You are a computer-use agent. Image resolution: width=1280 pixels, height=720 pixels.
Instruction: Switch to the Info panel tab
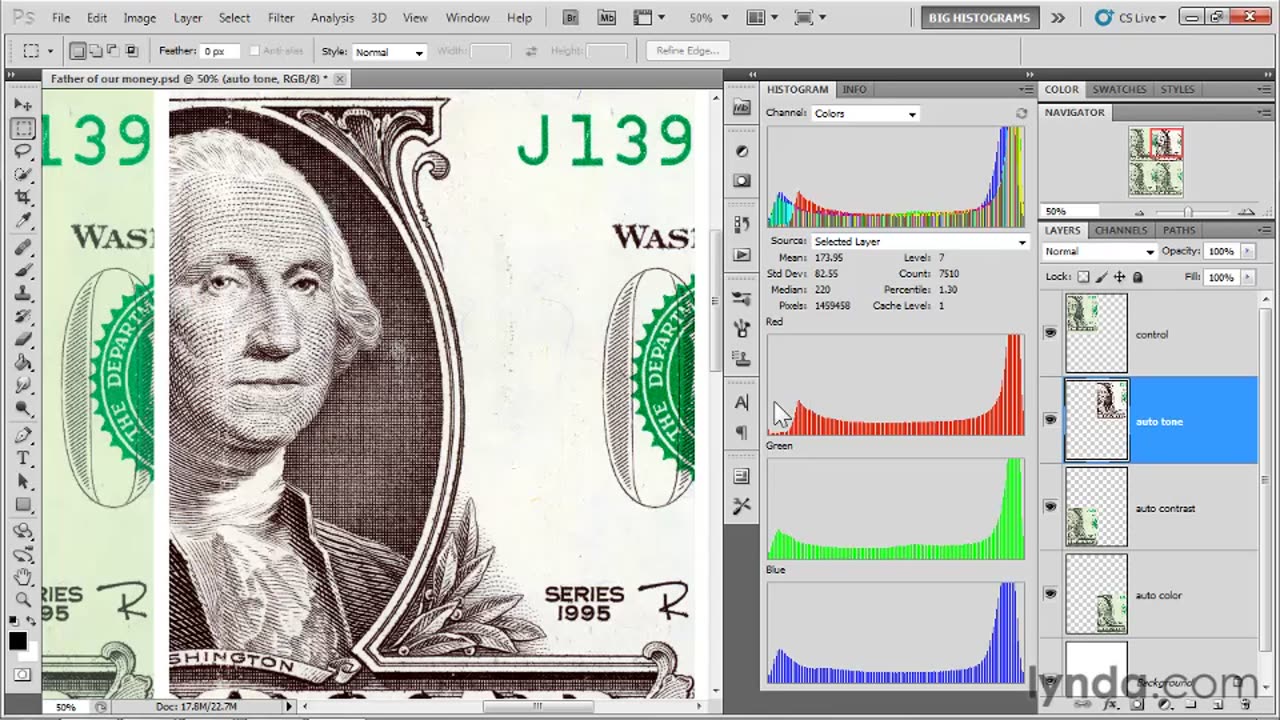[854, 89]
